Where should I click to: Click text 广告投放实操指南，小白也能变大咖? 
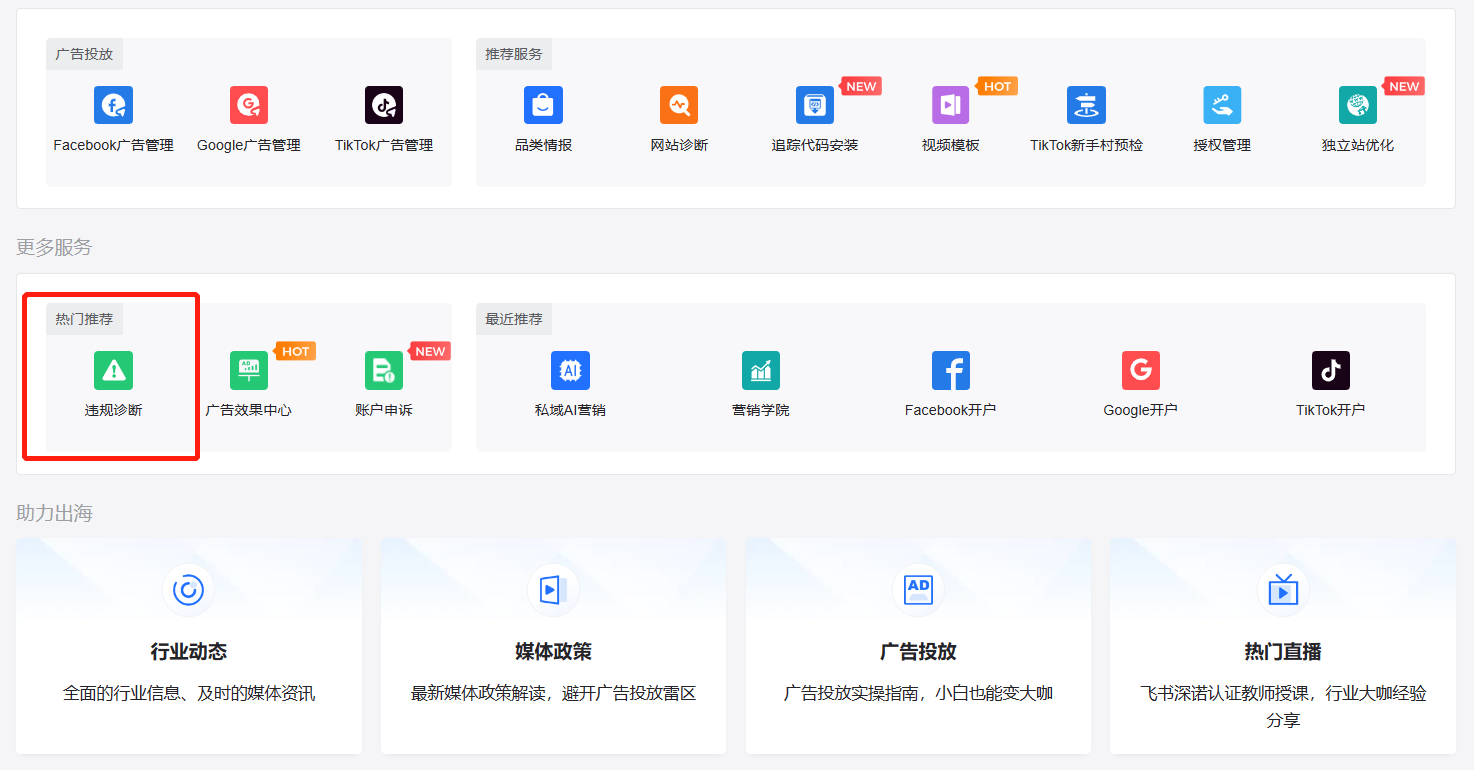(918, 693)
